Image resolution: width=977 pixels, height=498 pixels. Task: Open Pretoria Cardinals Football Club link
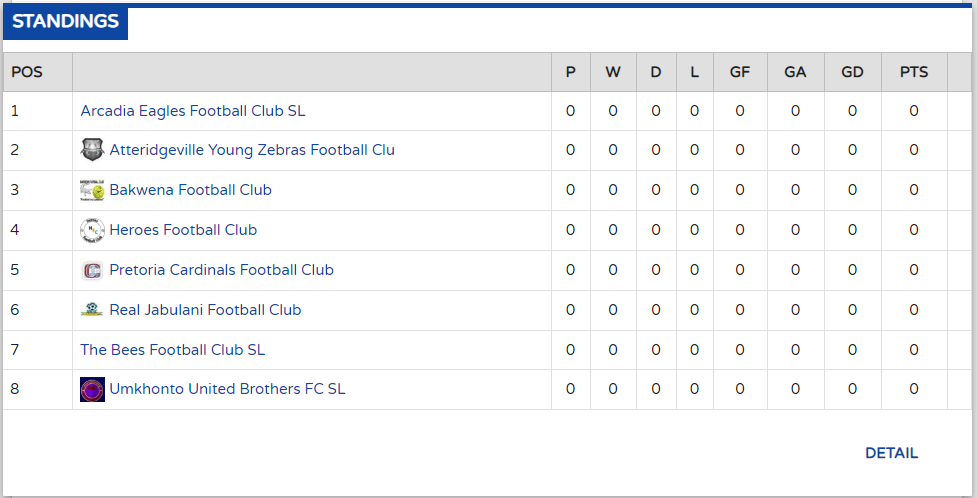(x=221, y=270)
